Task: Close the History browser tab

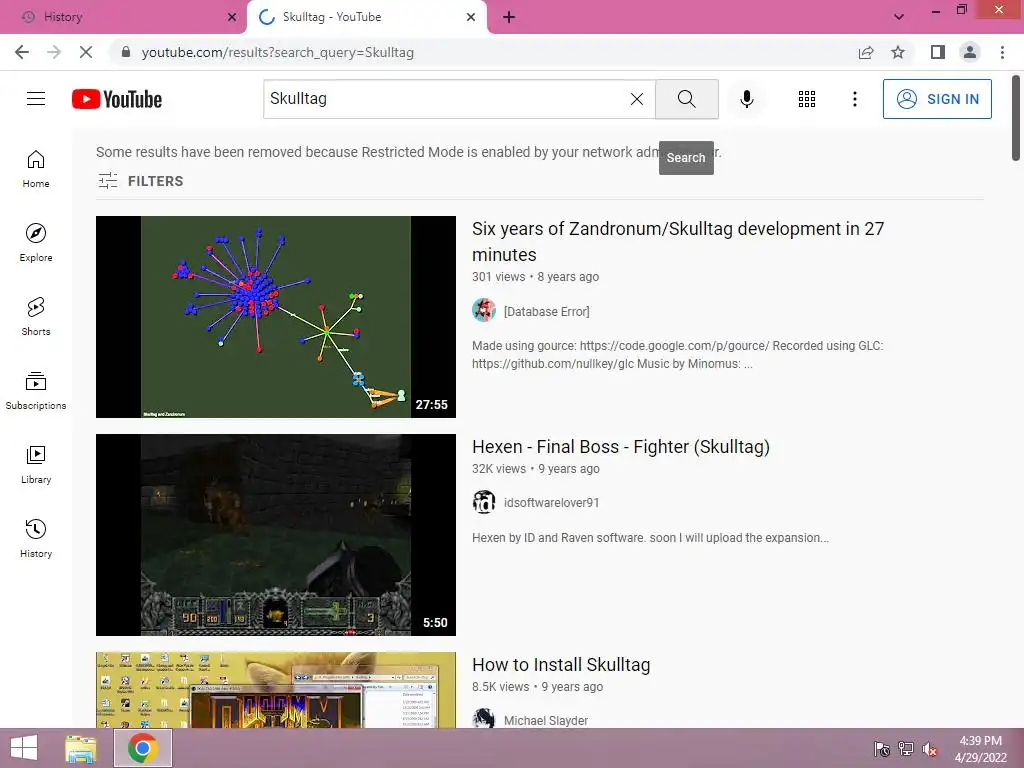Action: [232, 17]
